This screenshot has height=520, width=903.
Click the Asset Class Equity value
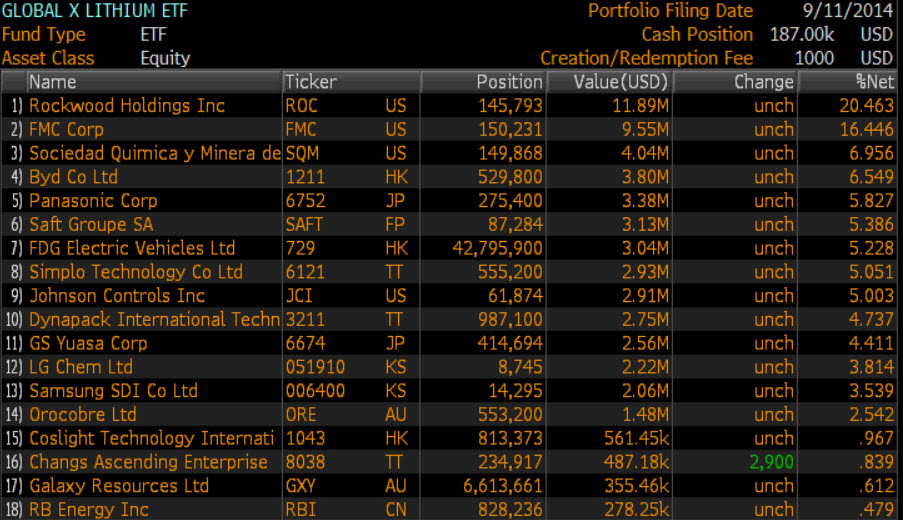click(x=165, y=58)
